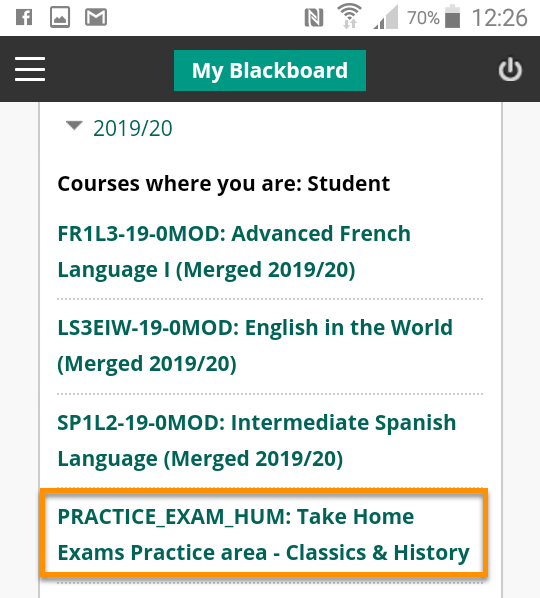
Task: Collapse the 2019/20 section triangle
Action: point(74,125)
